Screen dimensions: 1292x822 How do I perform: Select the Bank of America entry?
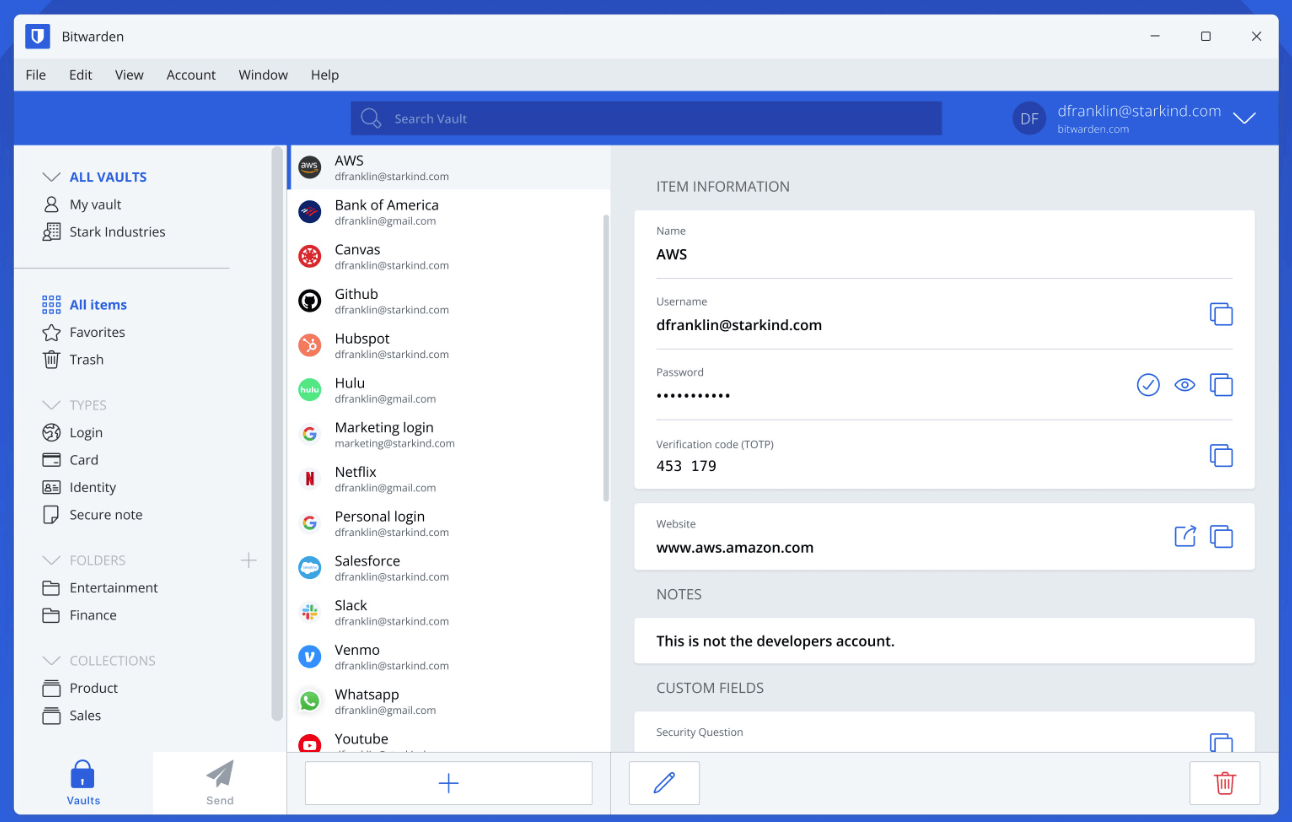(446, 211)
